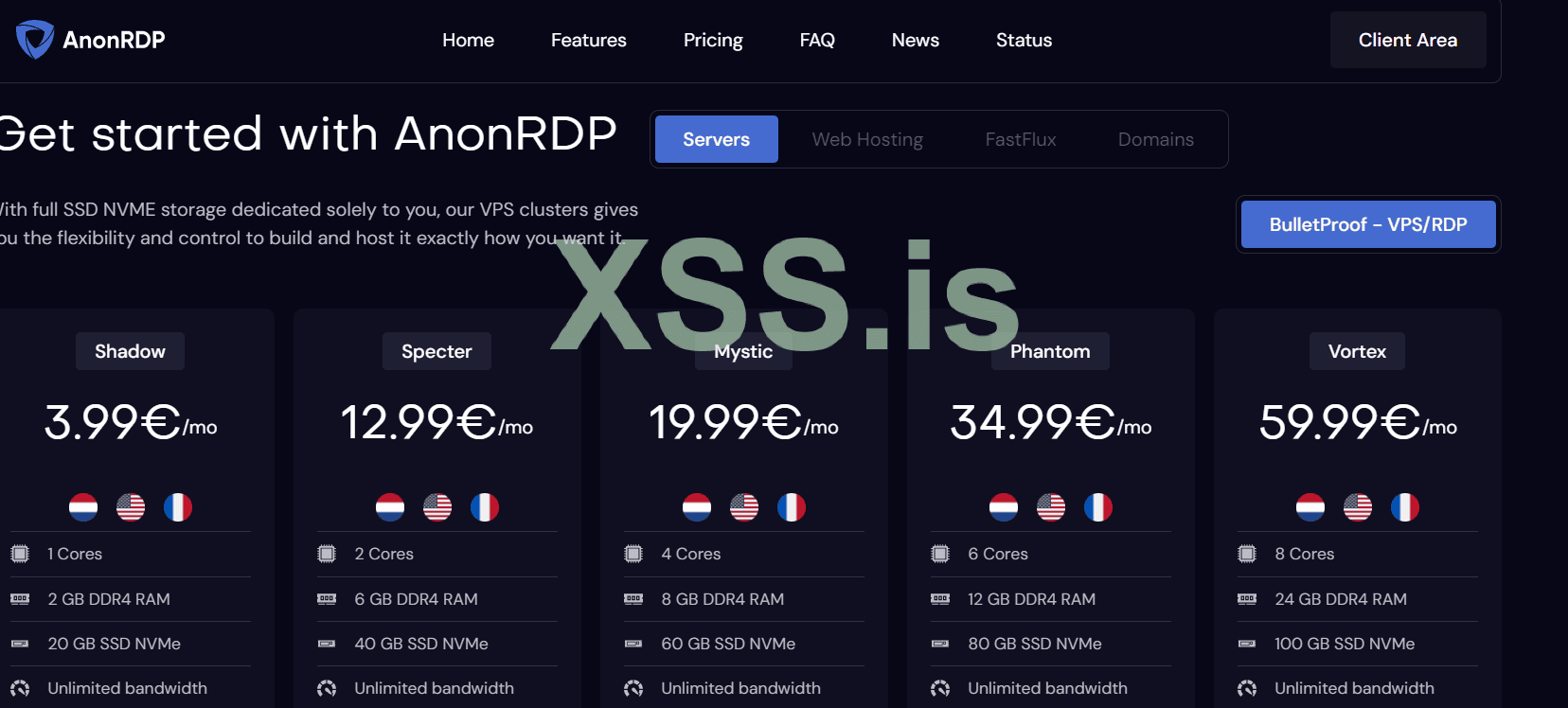Select Netherlands flag in Vortex plan

[x=1310, y=507]
